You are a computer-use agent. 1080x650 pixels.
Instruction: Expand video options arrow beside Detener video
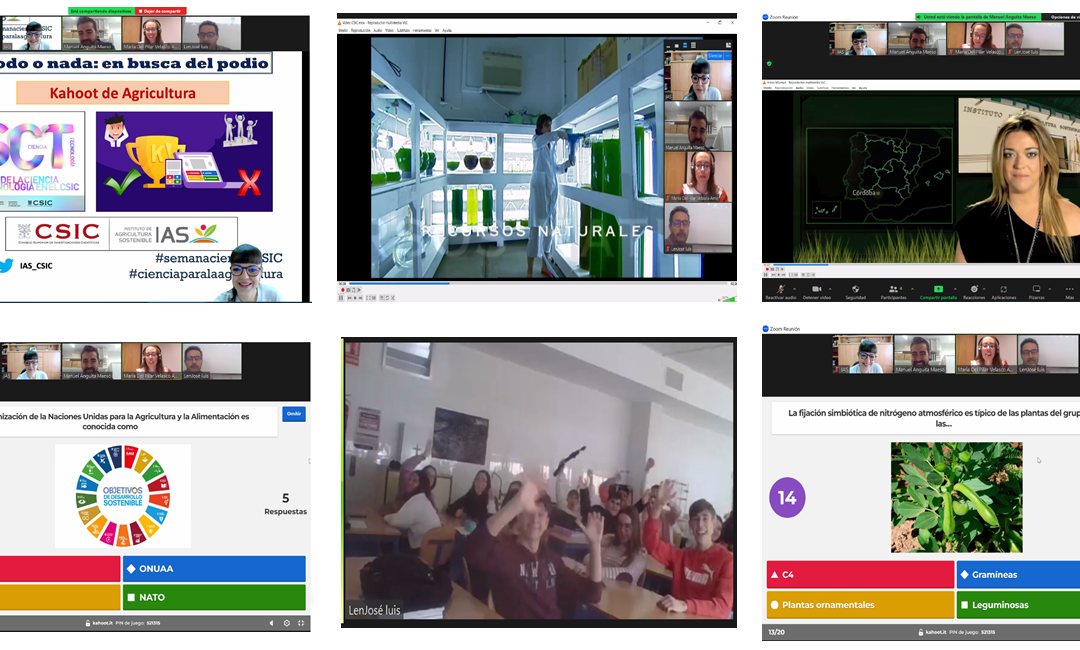830,289
